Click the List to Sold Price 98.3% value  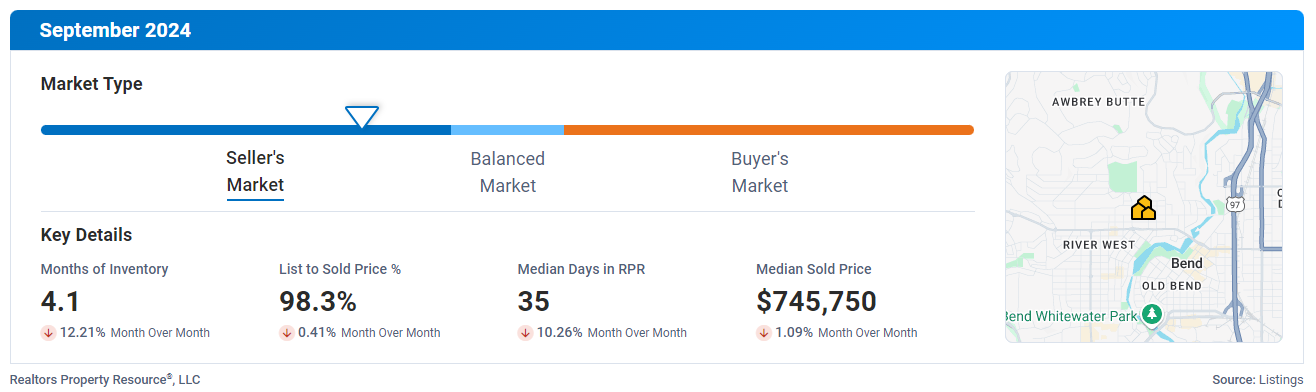[x=318, y=301]
